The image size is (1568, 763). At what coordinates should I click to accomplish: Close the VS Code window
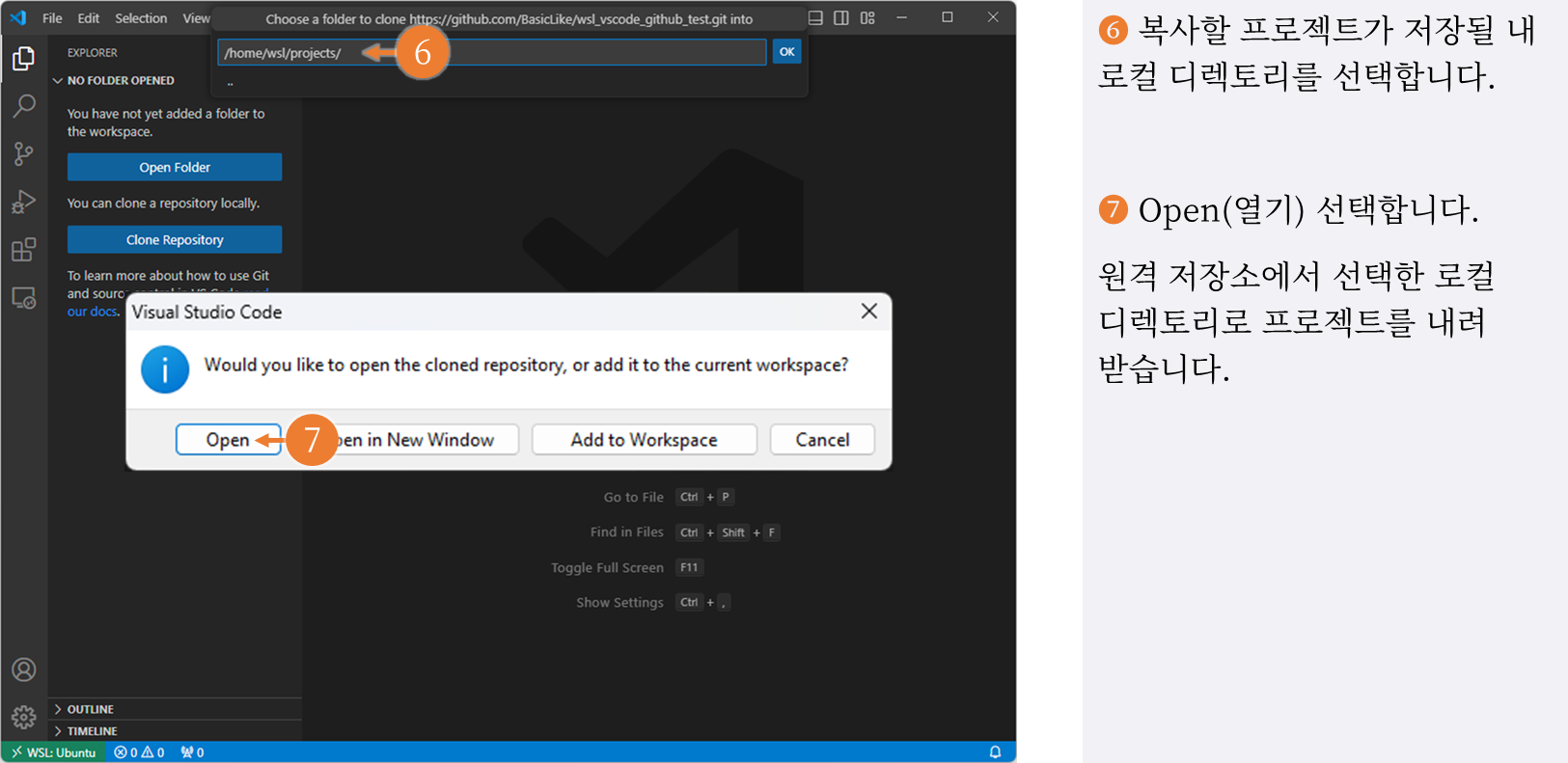(993, 17)
